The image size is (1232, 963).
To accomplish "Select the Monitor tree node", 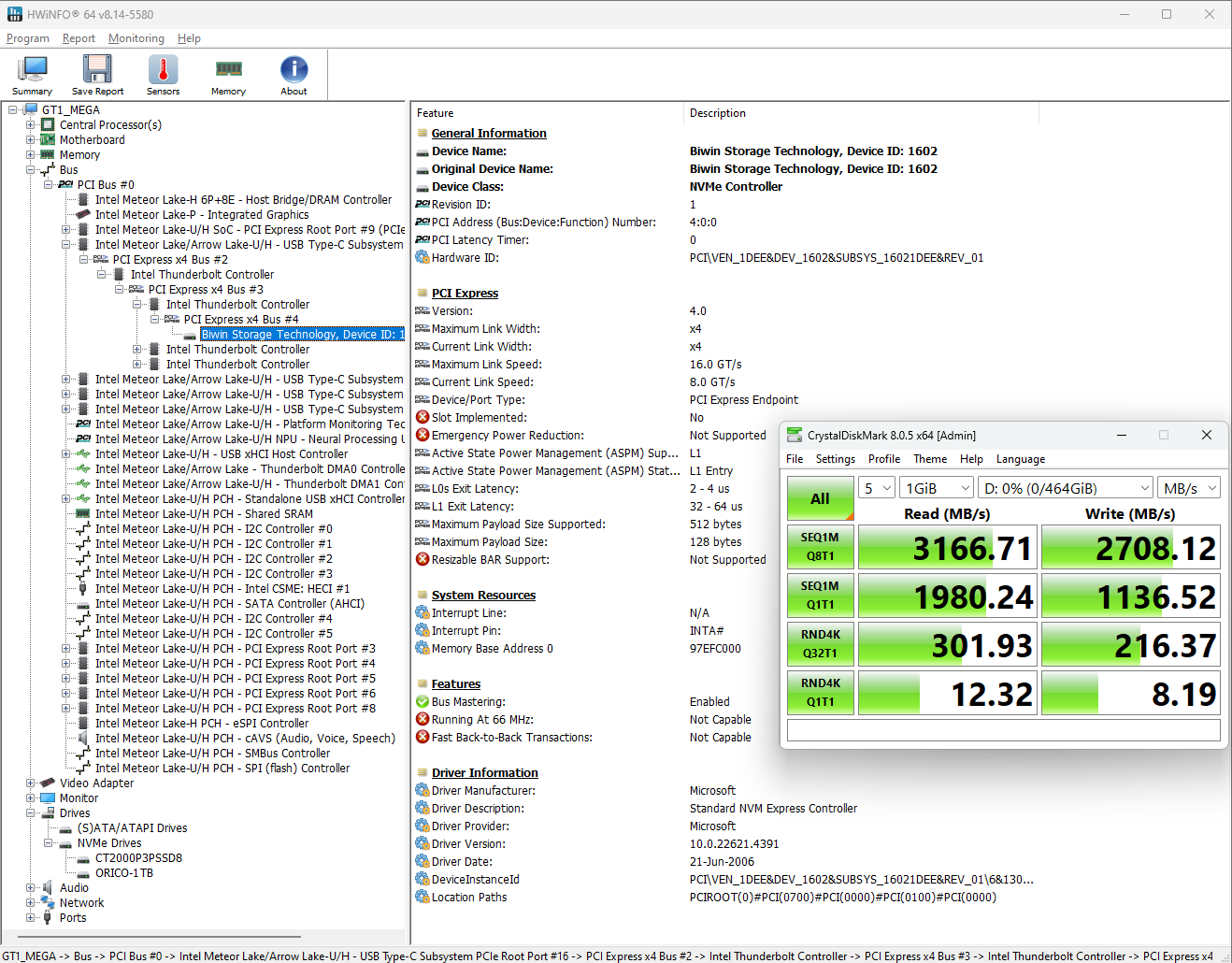I will tap(79, 798).
